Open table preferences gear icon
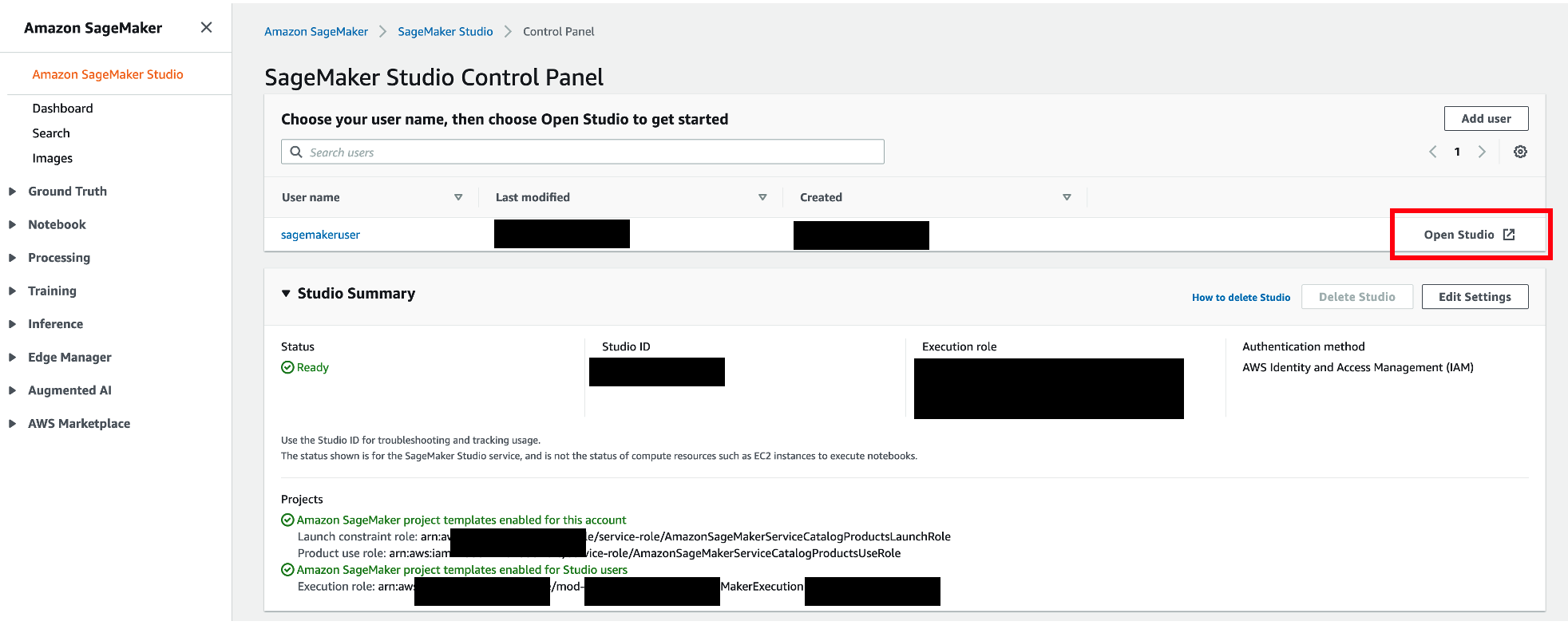The height and width of the screenshot is (629, 1568). (x=1520, y=152)
